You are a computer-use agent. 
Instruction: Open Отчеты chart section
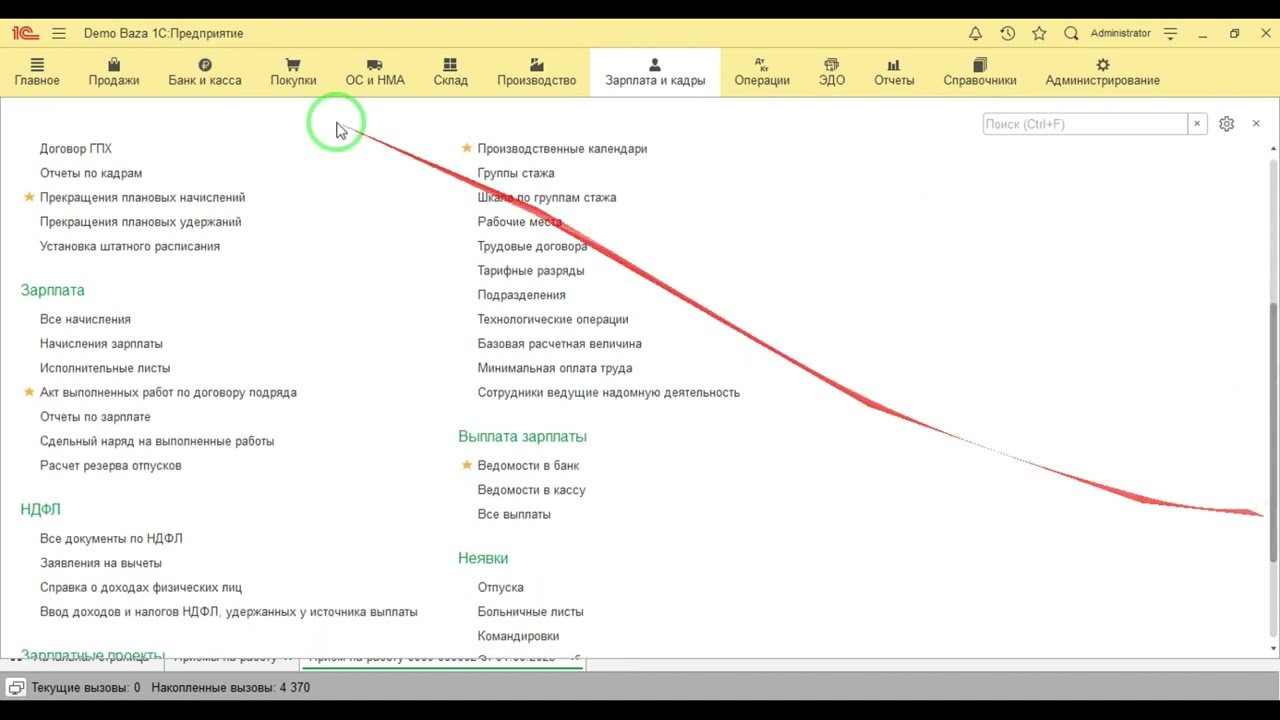(x=894, y=72)
